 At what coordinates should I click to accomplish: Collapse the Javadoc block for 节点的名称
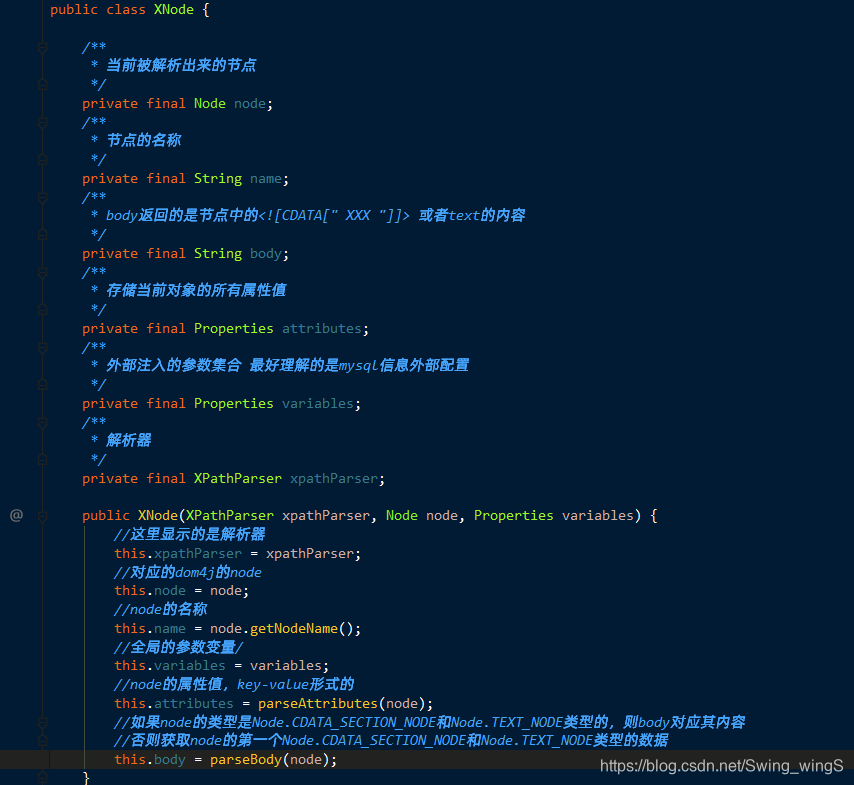[42, 123]
